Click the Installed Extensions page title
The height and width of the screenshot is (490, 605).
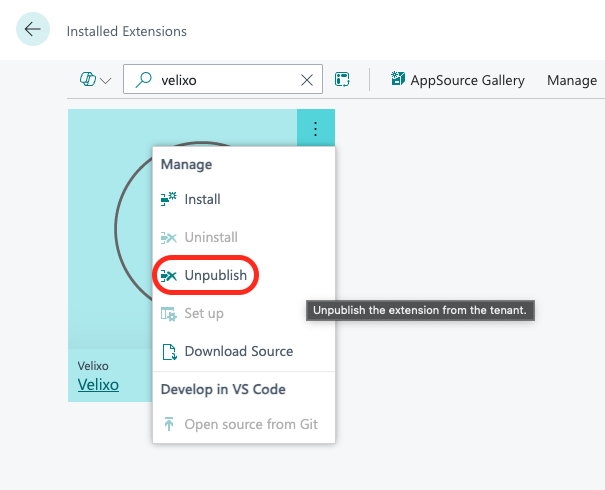point(126,31)
